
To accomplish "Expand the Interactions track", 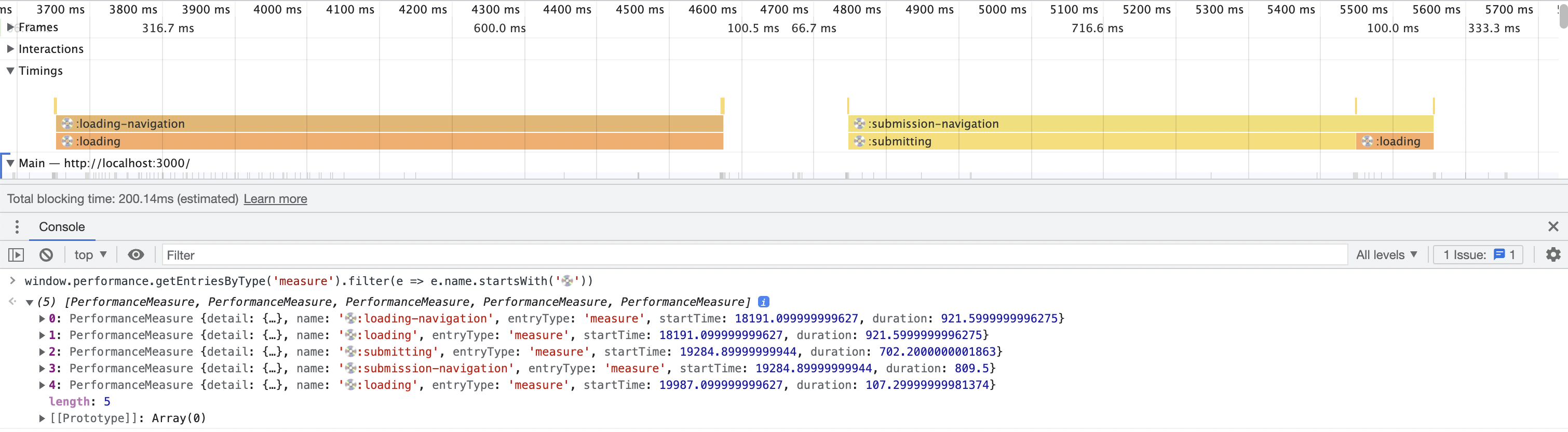I will click(x=10, y=49).
